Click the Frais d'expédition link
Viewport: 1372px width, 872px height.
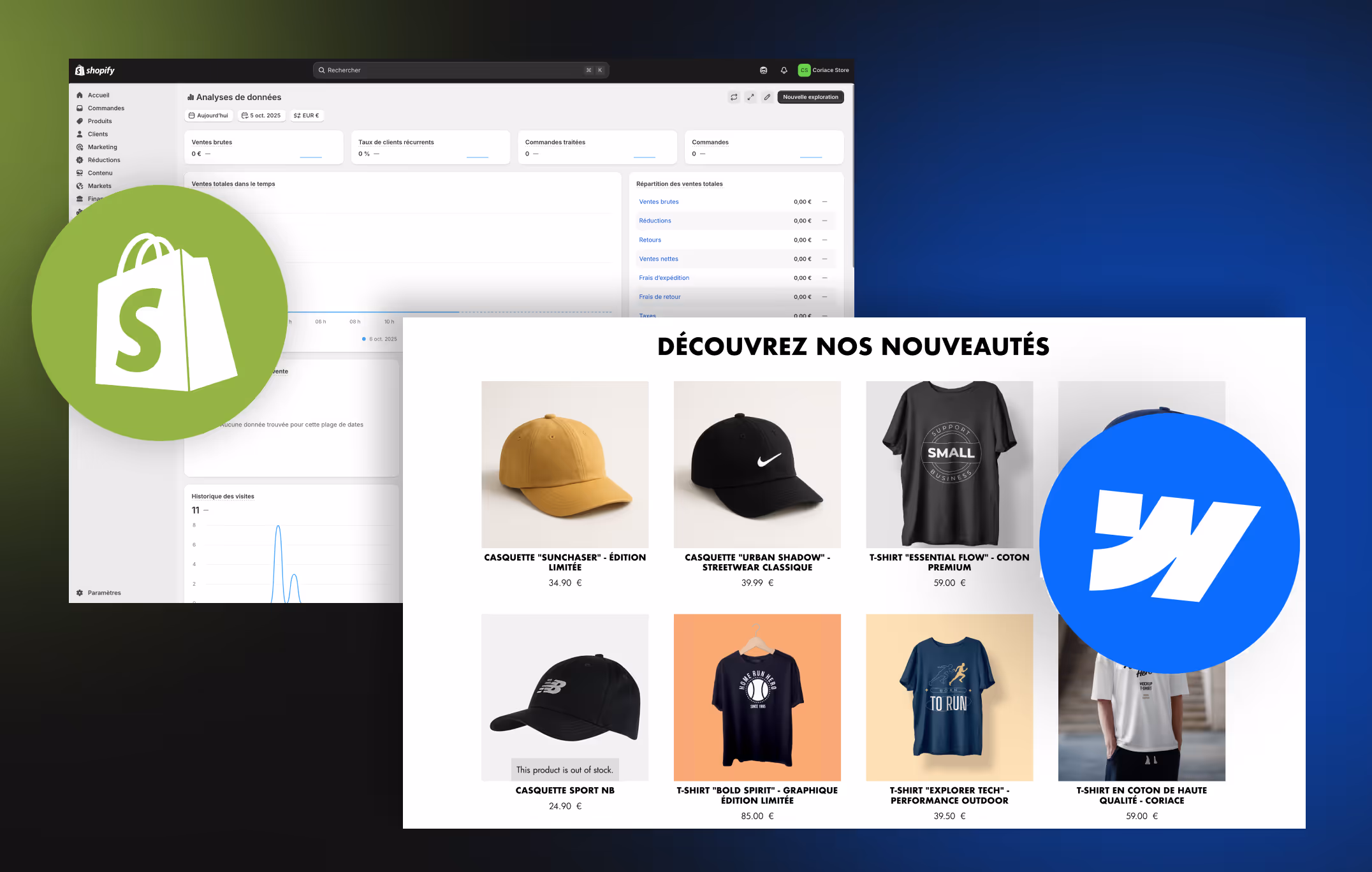click(x=664, y=278)
